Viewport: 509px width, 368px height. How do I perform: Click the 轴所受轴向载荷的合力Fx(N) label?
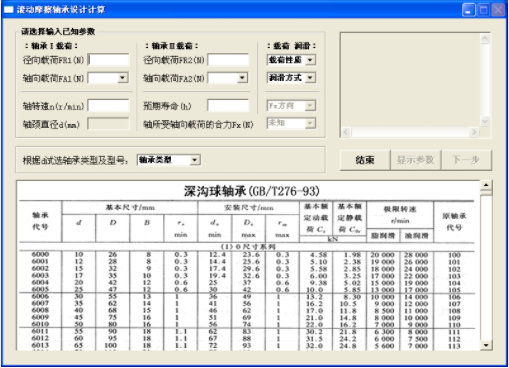coord(198,124)
